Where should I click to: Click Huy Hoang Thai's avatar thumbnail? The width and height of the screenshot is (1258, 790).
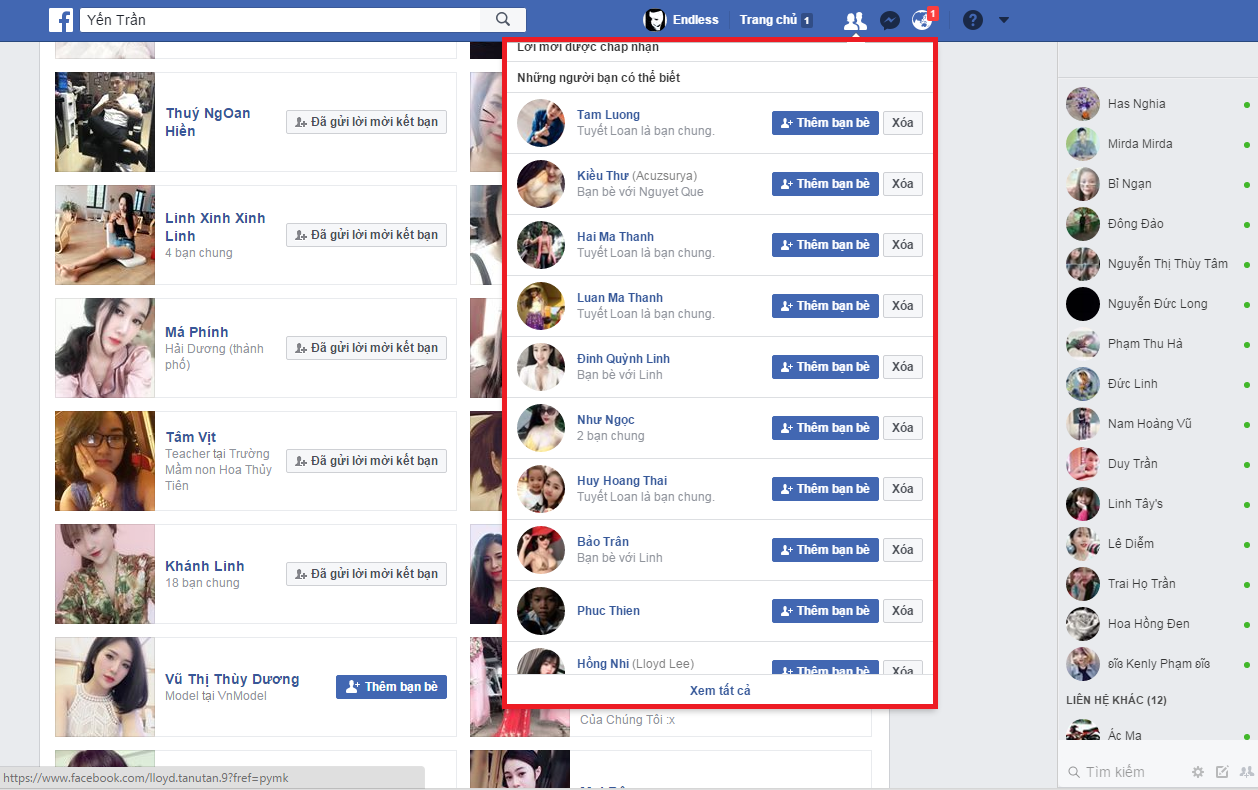(x=541, y=489)
